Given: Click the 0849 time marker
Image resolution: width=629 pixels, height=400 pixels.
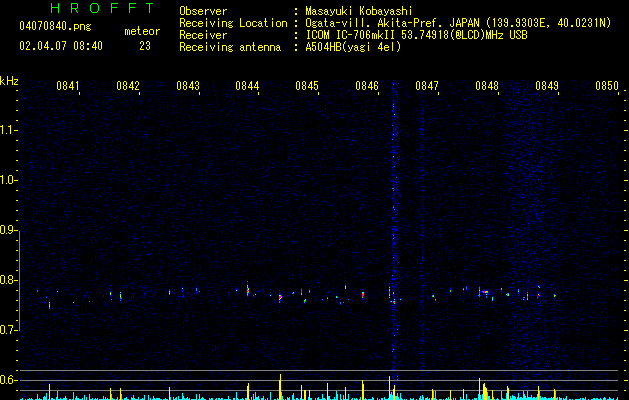Looking at the screenshot, I should pos(547,86).
